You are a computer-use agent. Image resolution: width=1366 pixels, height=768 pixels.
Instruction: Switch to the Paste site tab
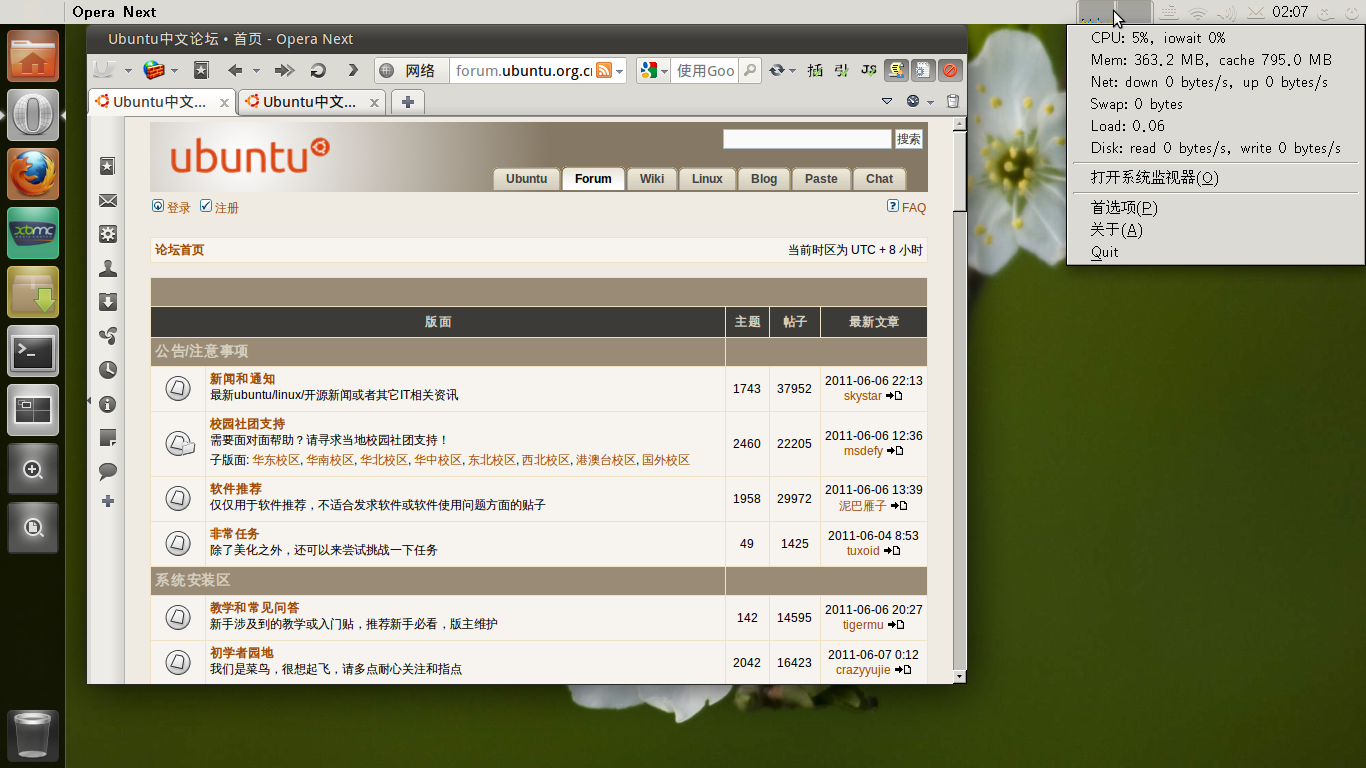point(821,179)
